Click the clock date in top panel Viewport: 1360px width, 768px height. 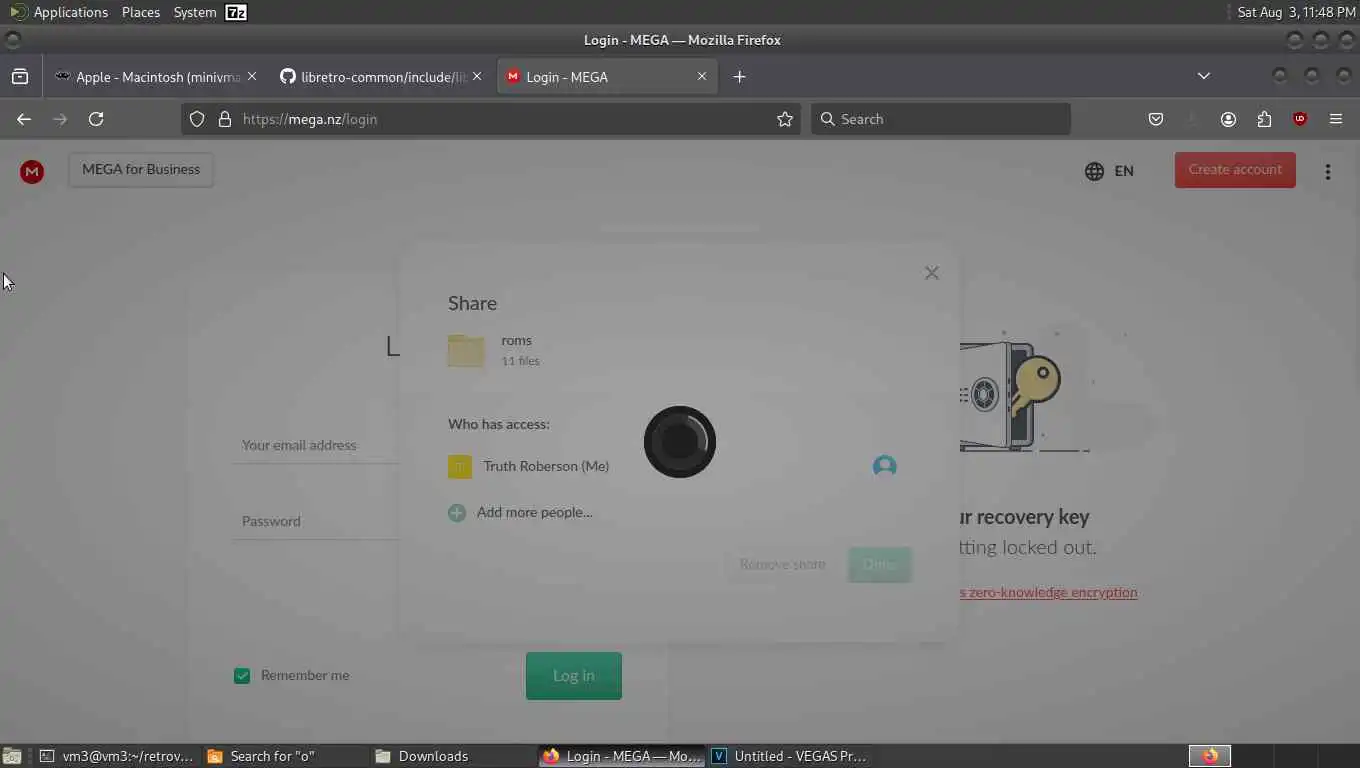(1296, 12)
